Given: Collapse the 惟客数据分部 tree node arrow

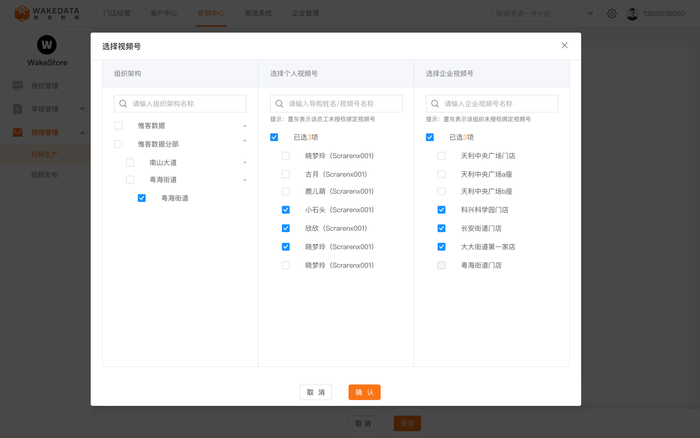Looking at the screenshot, I should coord(245,144).
